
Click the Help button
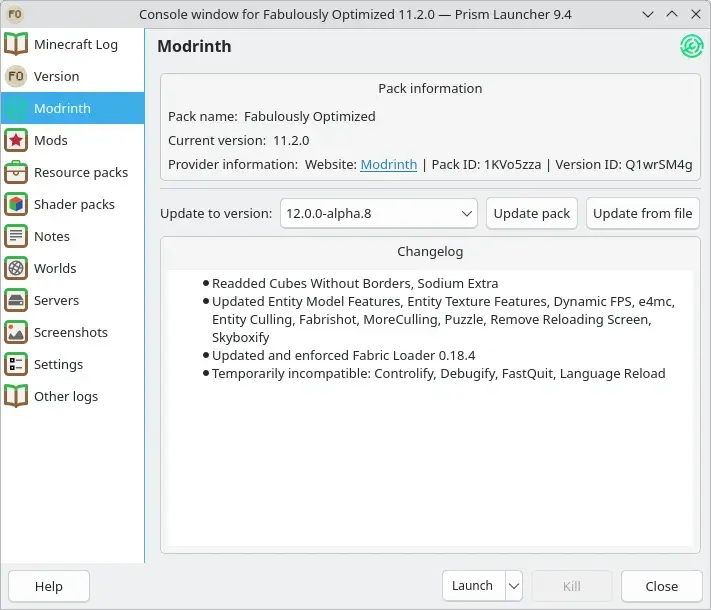pos(49,586)
